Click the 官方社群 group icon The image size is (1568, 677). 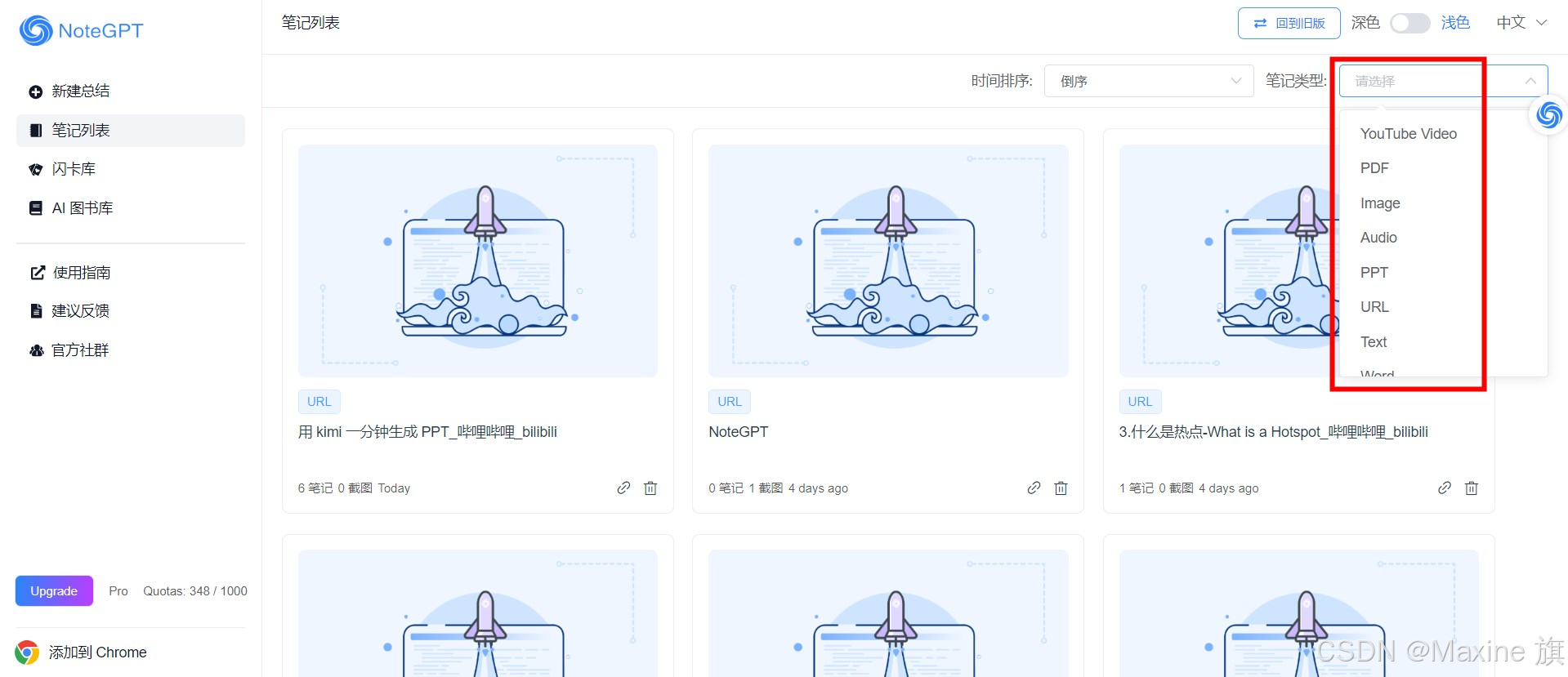(x=36, y=350)
